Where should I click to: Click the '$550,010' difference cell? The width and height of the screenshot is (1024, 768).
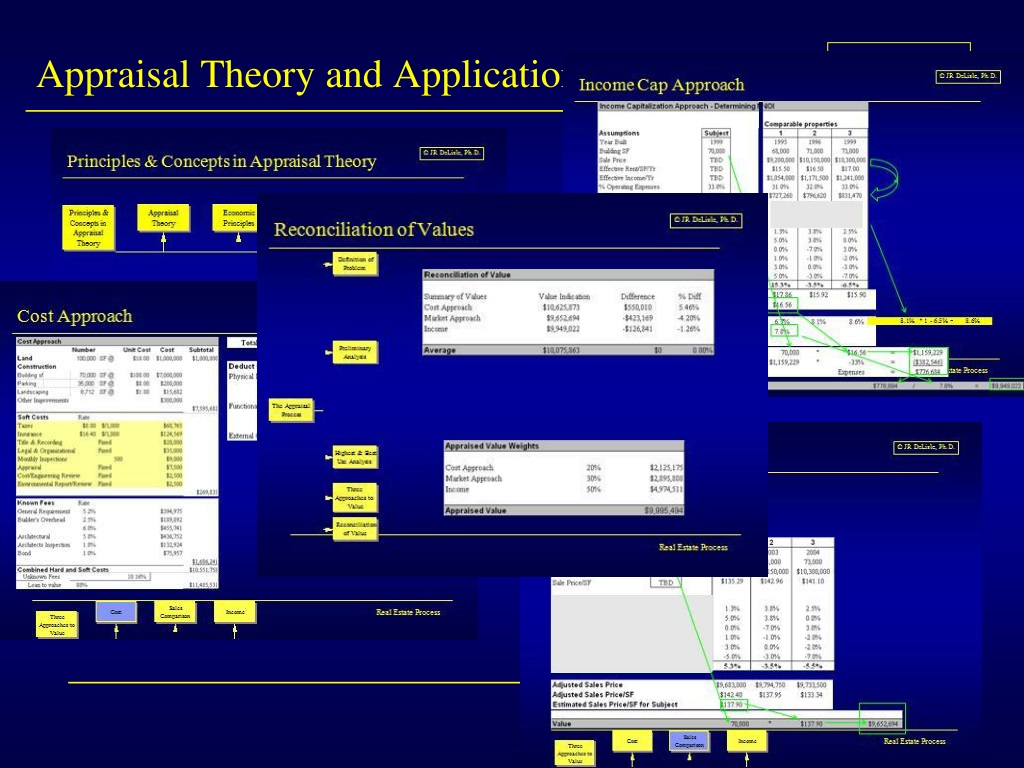pyautogui.click(x=637, y=307)
